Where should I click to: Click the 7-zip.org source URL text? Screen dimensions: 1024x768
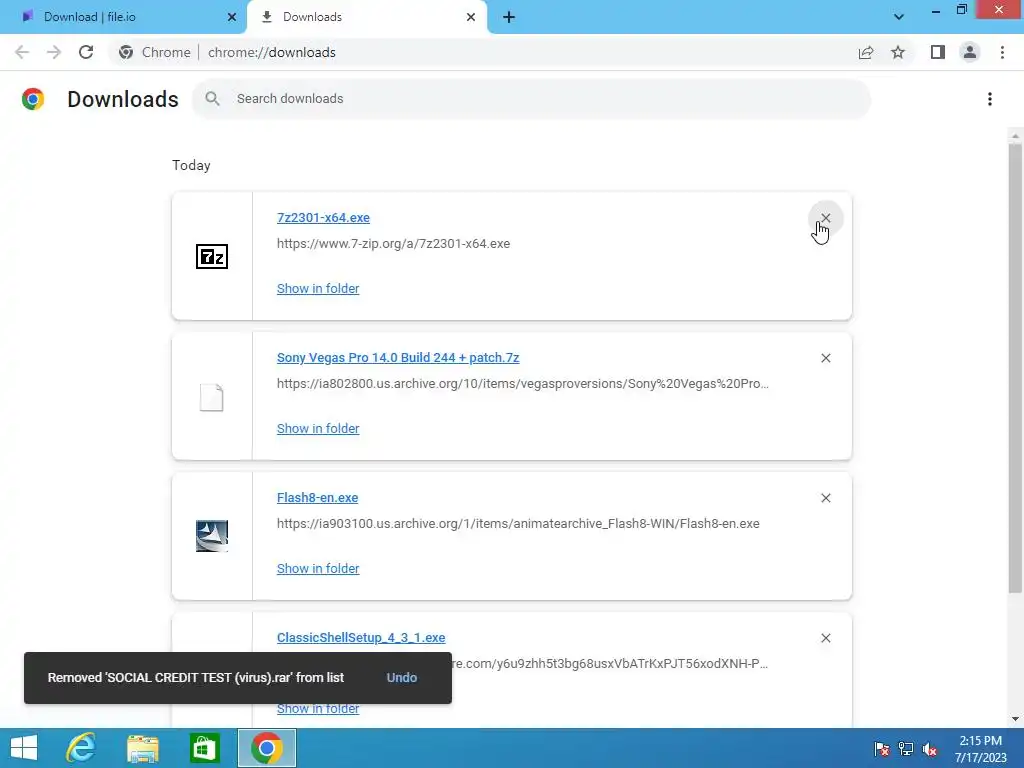(x=393, y=244)
